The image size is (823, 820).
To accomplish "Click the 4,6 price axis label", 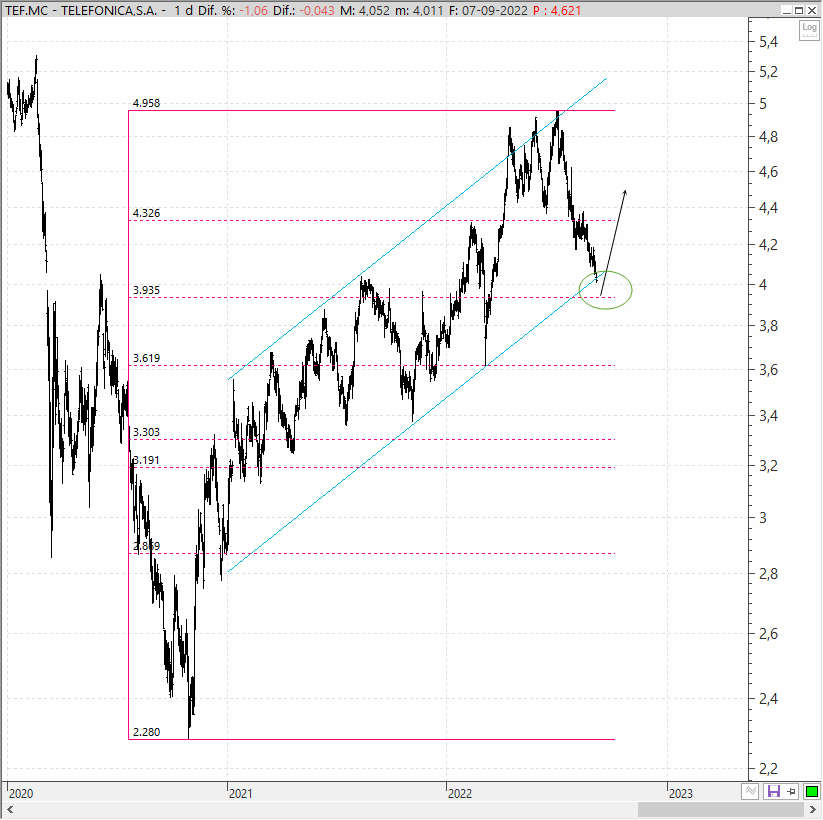I will click(768, 172).
